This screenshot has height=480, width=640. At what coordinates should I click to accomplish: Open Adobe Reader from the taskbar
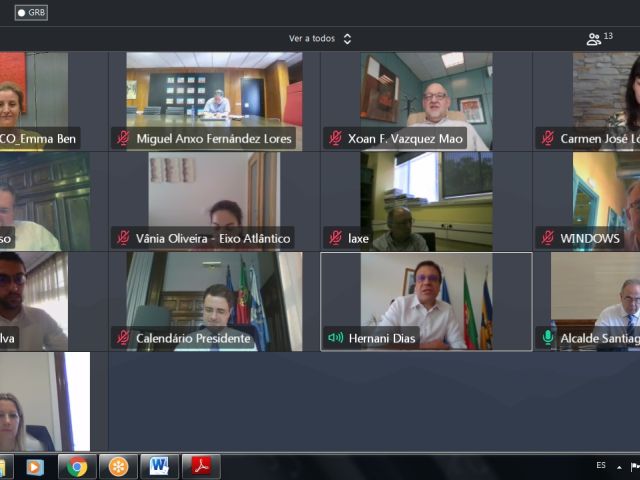pos(200,466)
